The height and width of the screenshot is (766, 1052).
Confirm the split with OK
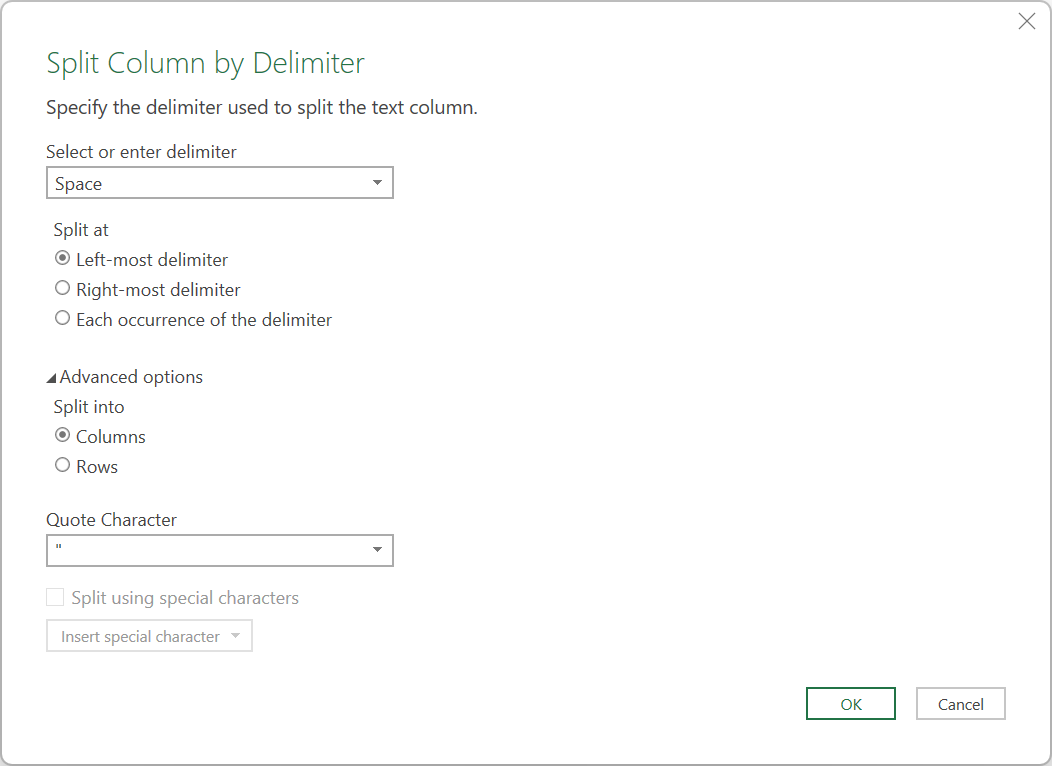point(850,703)
